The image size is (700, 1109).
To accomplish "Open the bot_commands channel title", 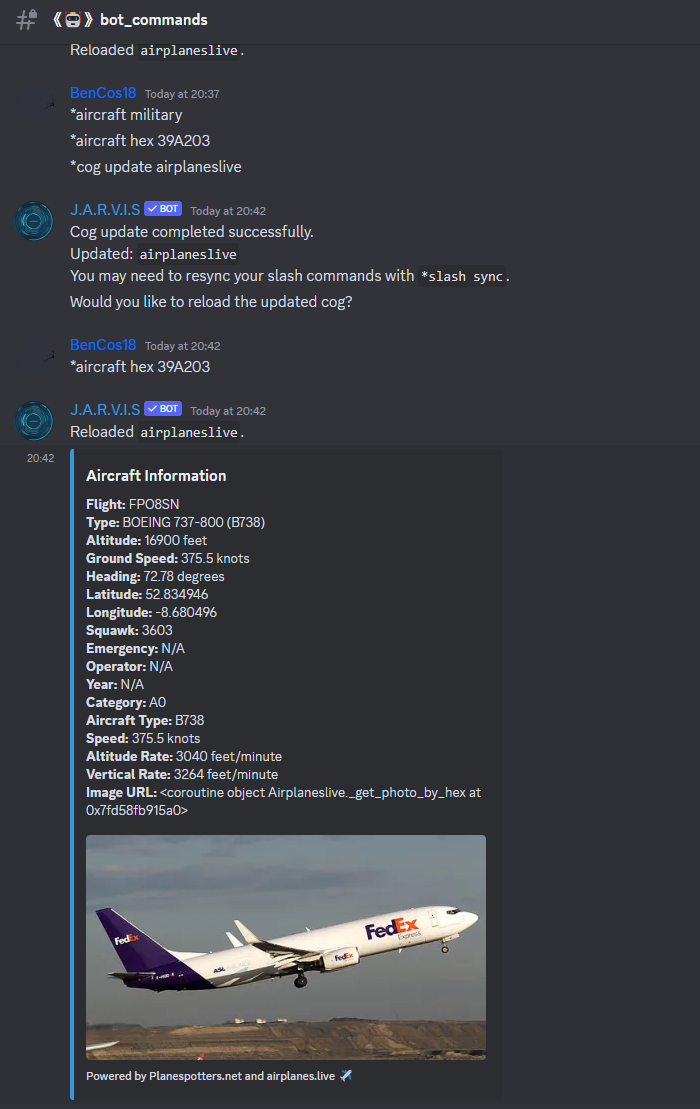I will tap(153, 20).
